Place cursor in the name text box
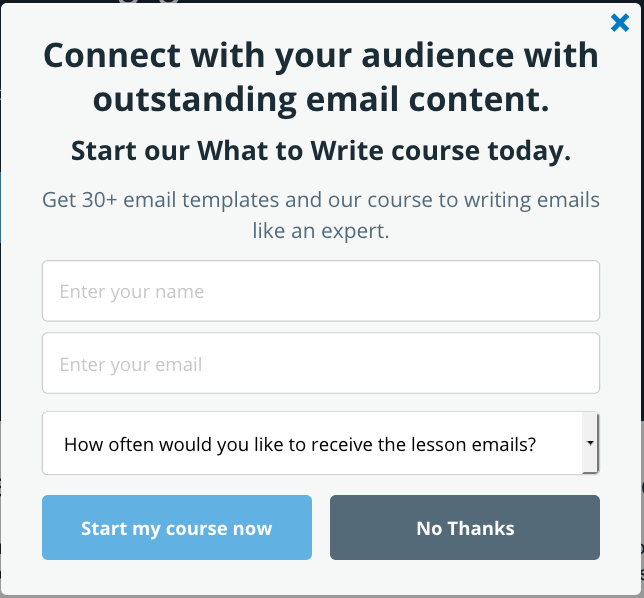This screenshot has width=644, height=598. (321, 291)
